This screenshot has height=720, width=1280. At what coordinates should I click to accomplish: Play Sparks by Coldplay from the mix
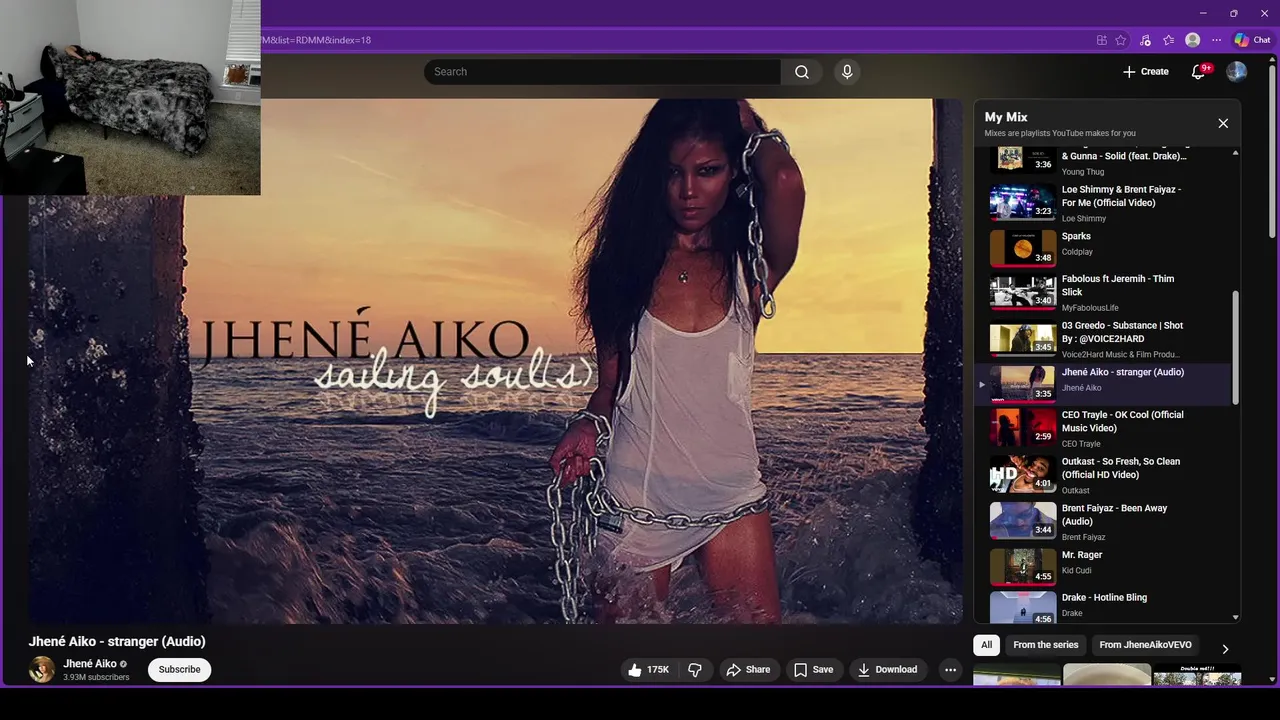pos(1104,246)
